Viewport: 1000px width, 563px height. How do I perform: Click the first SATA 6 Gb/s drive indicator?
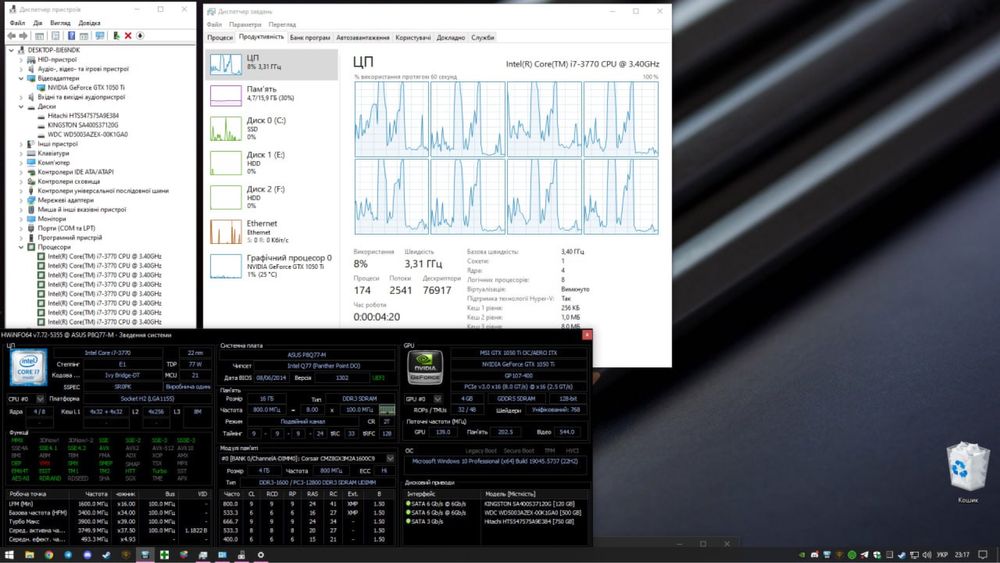point(408,504)
